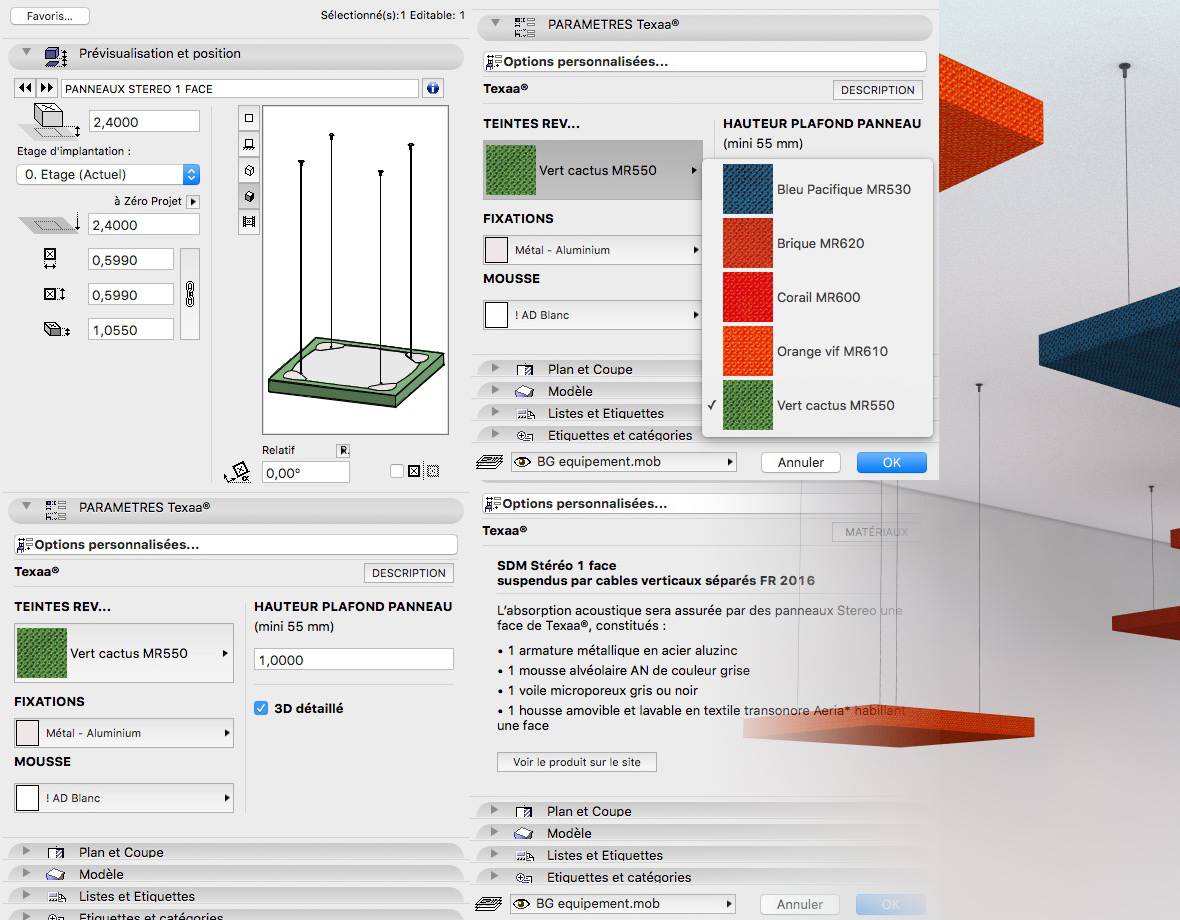Image resolution: width=1180 pixels, height=920 pixels.
Task: Click the DESCRIPTION button above the color menu
Action: point(877,90)
